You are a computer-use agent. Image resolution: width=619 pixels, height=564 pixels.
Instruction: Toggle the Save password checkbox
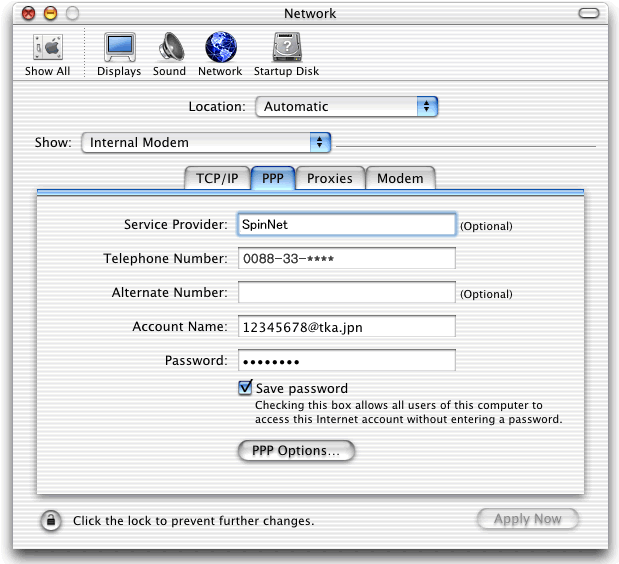pyautogui.click(x=245, y=387)
